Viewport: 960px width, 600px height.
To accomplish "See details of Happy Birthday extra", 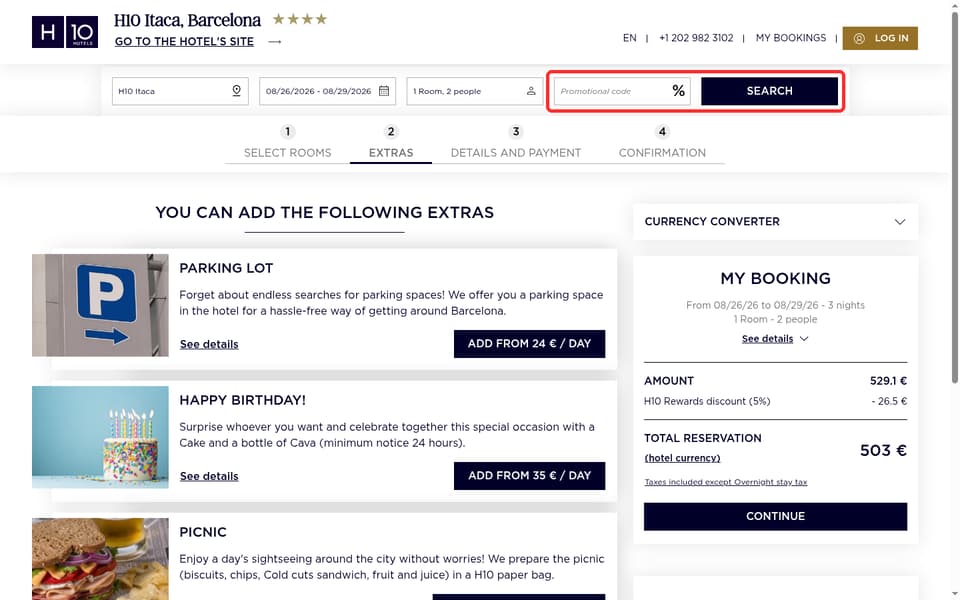I will pyautogui.click(x=209, y=476).
